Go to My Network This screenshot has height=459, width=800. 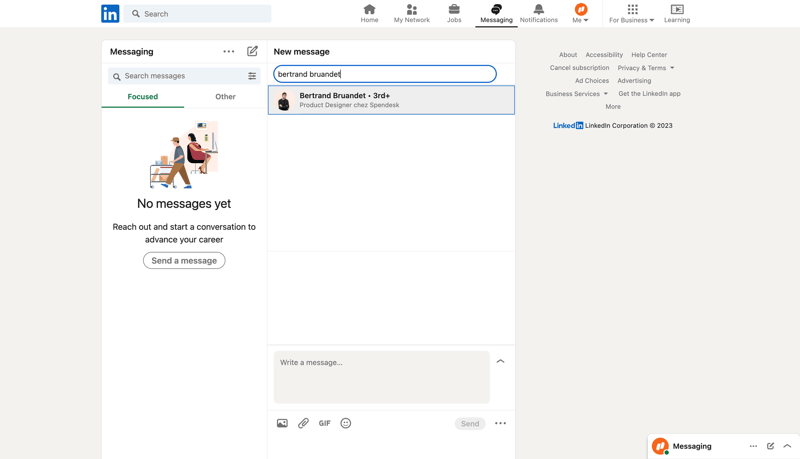point(412,13)
